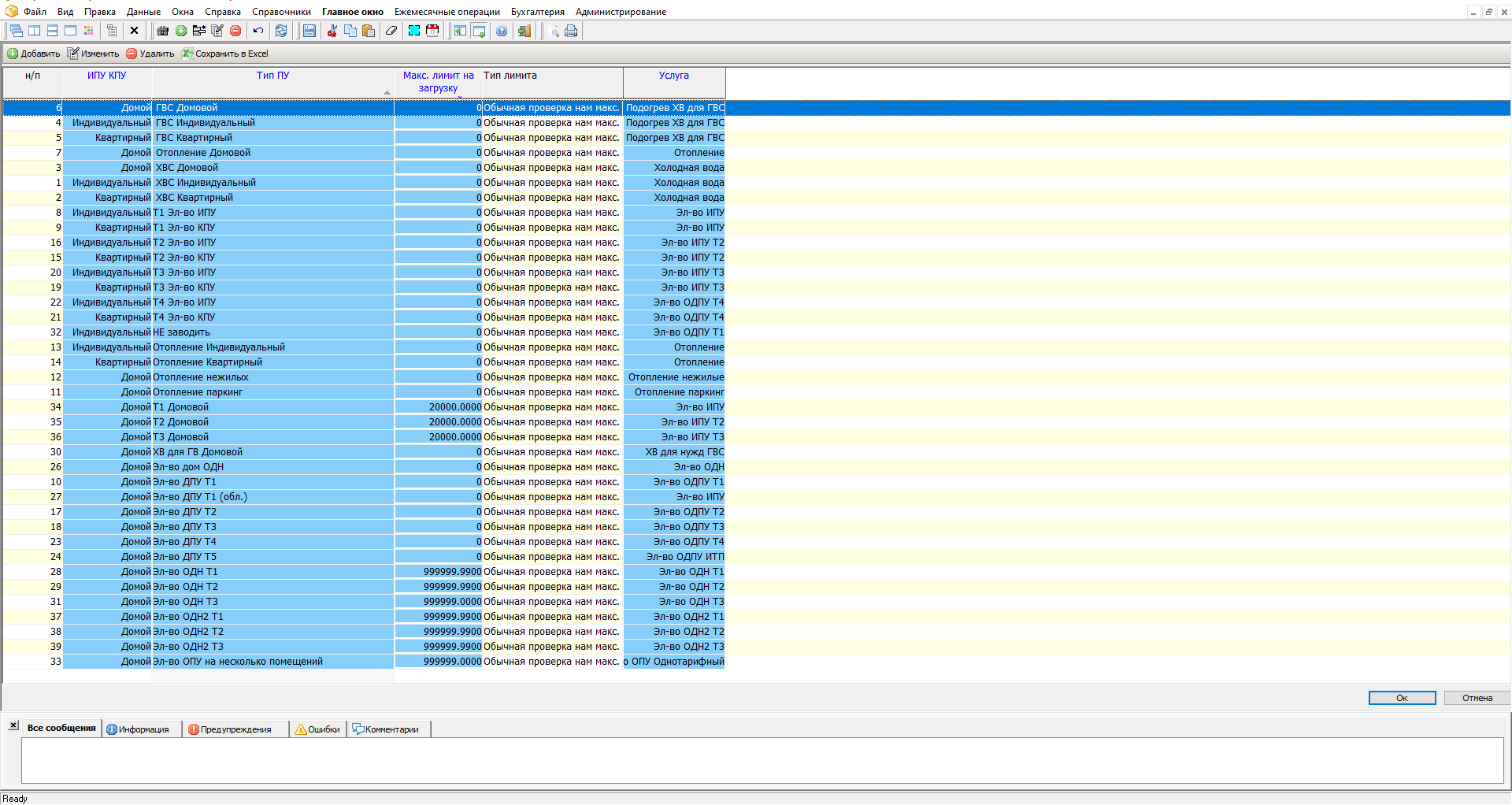This screenshot has width=1512, height=805.
Task: Click the cyan select-all frame icon
Action: (x=414, y=31)
